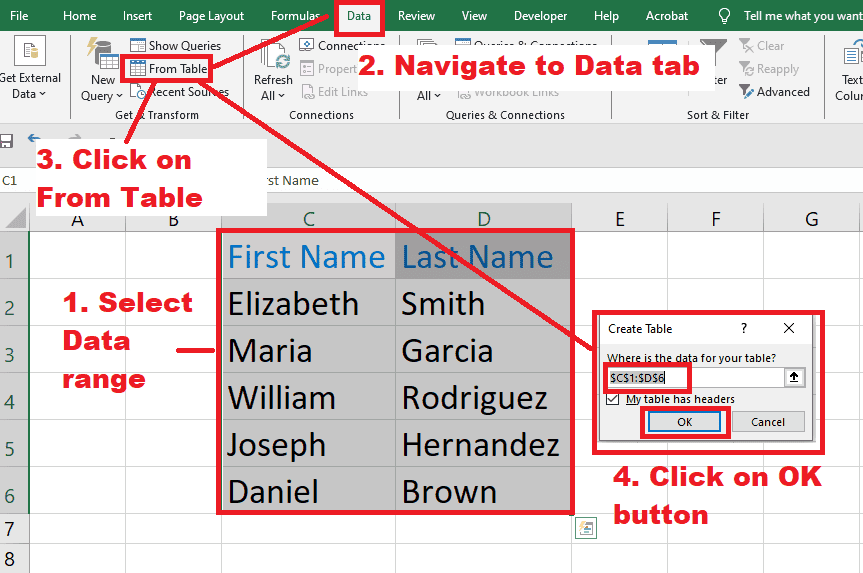The image size is (863, 573).
Task: Click the Quick Analysis icon below the selection
Action: tap(586, 528)
